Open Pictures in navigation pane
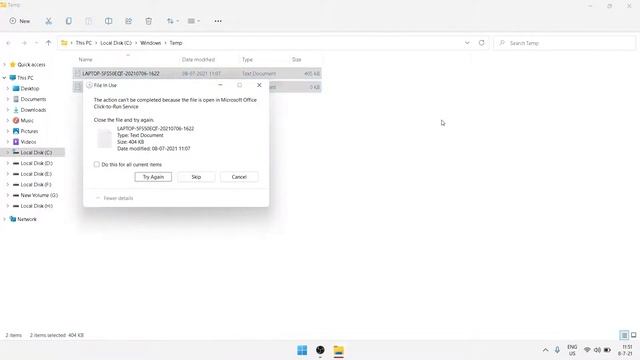Viewport: 640px width, 360px height. click(29, 131)
